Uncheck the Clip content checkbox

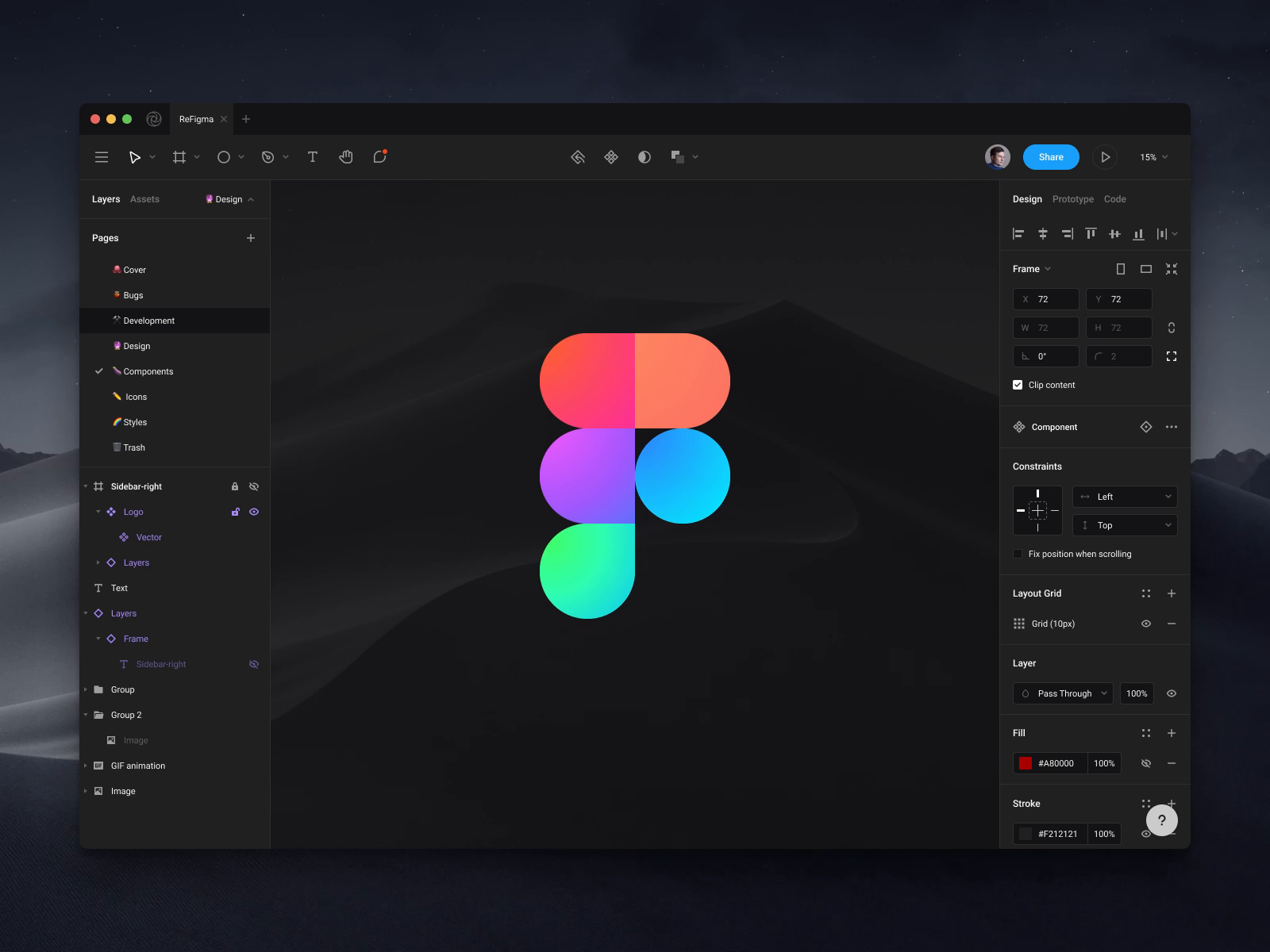click(x=1017, y=384)
